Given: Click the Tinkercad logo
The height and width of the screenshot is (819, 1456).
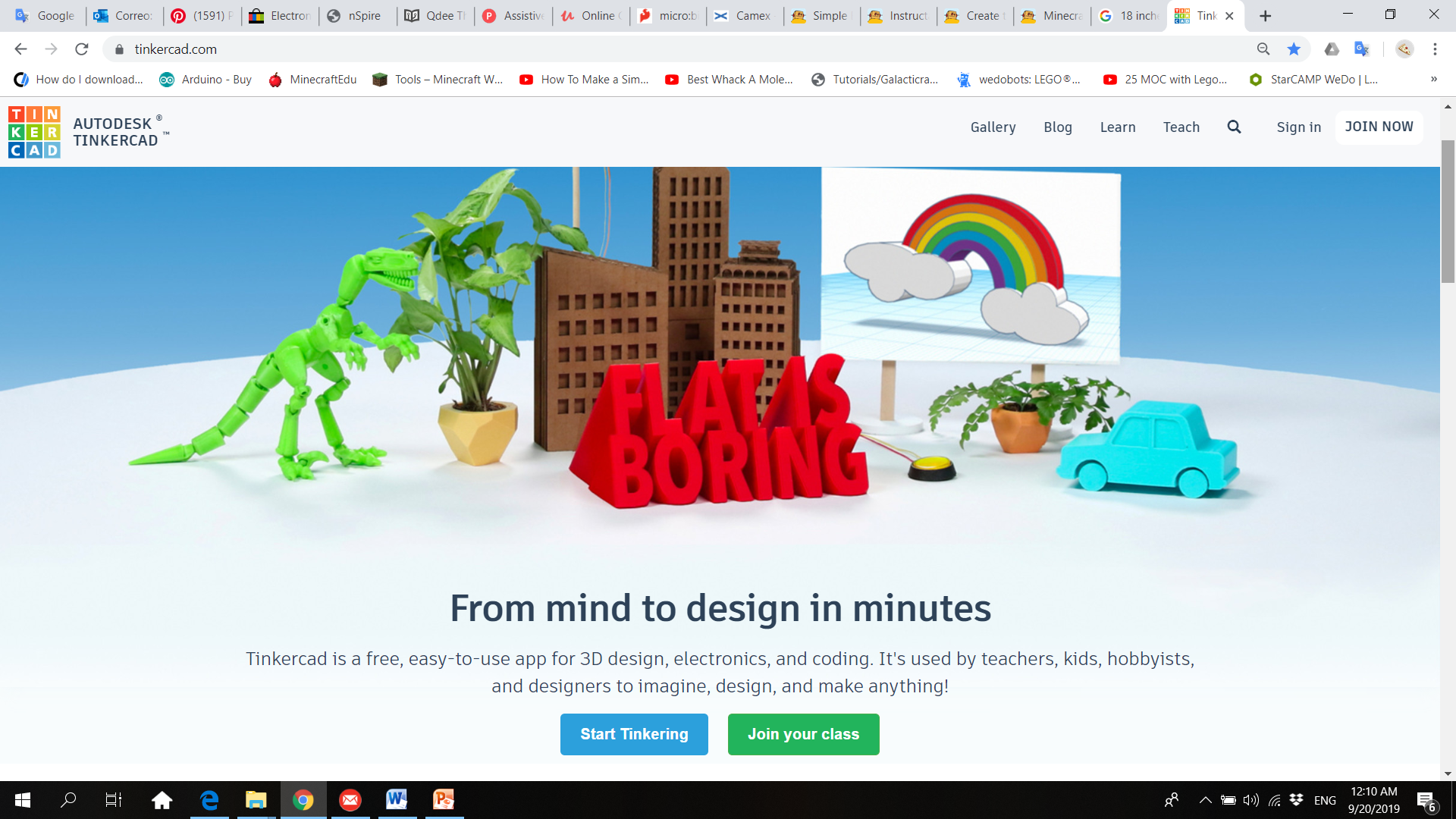Looking at the screenshot, I should click(x=34, y=130).
